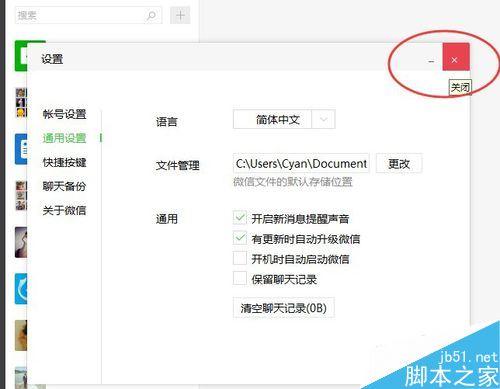Image resolution: width=500 pixels, height=389 pixels.
Task: Check 保留聊天记录 option
Action: coord(240,278)
